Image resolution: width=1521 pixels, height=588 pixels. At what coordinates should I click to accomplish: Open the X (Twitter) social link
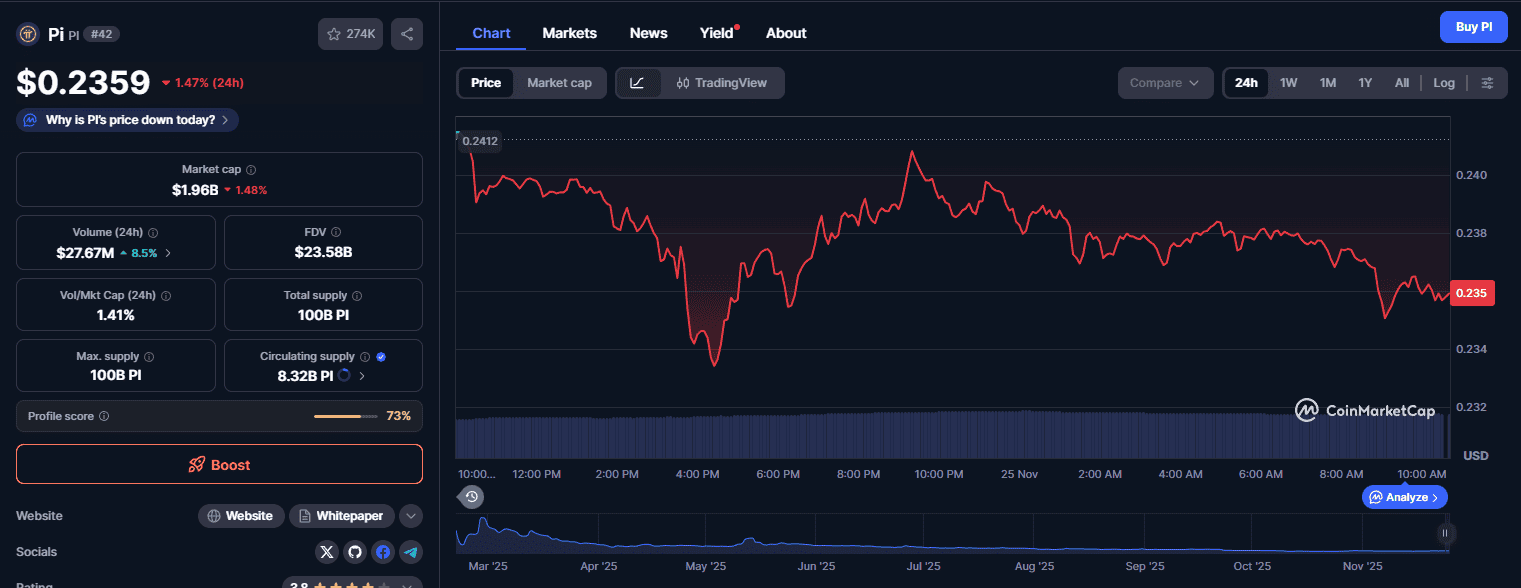(x=327, y=552)
